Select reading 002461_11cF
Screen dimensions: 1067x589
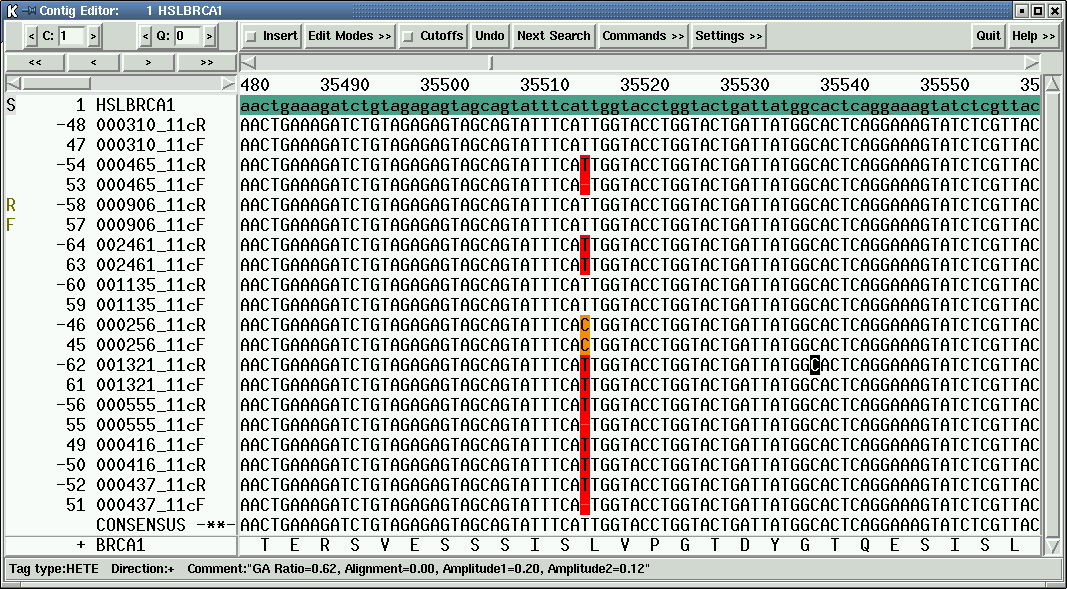(x=150, y=265)
